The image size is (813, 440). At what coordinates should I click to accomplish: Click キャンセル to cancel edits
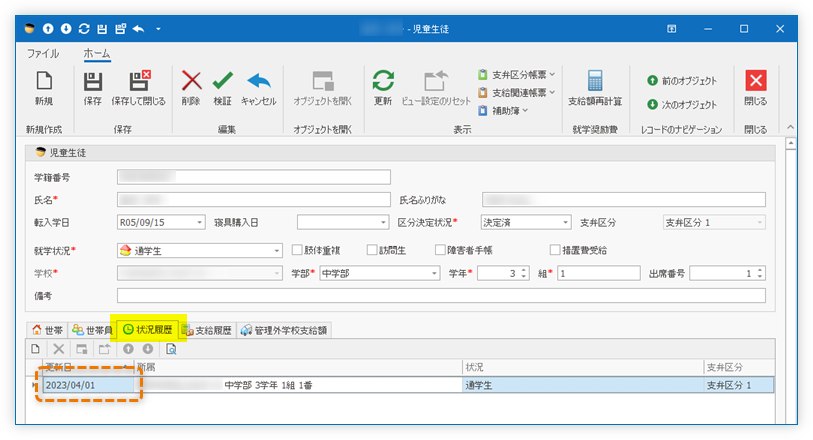click(x=259, y=88)
